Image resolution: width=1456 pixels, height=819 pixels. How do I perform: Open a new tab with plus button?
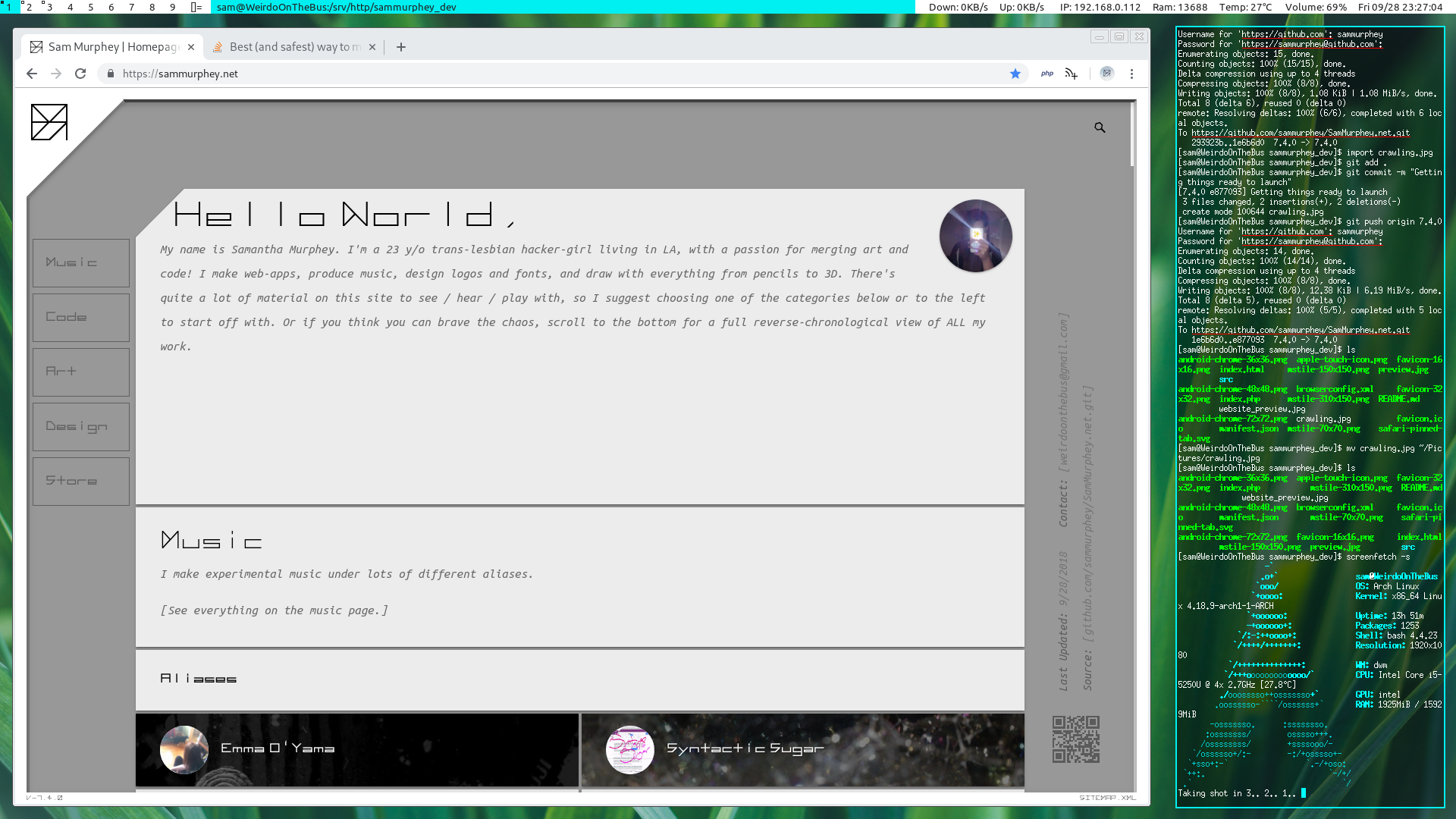point(401,47)
